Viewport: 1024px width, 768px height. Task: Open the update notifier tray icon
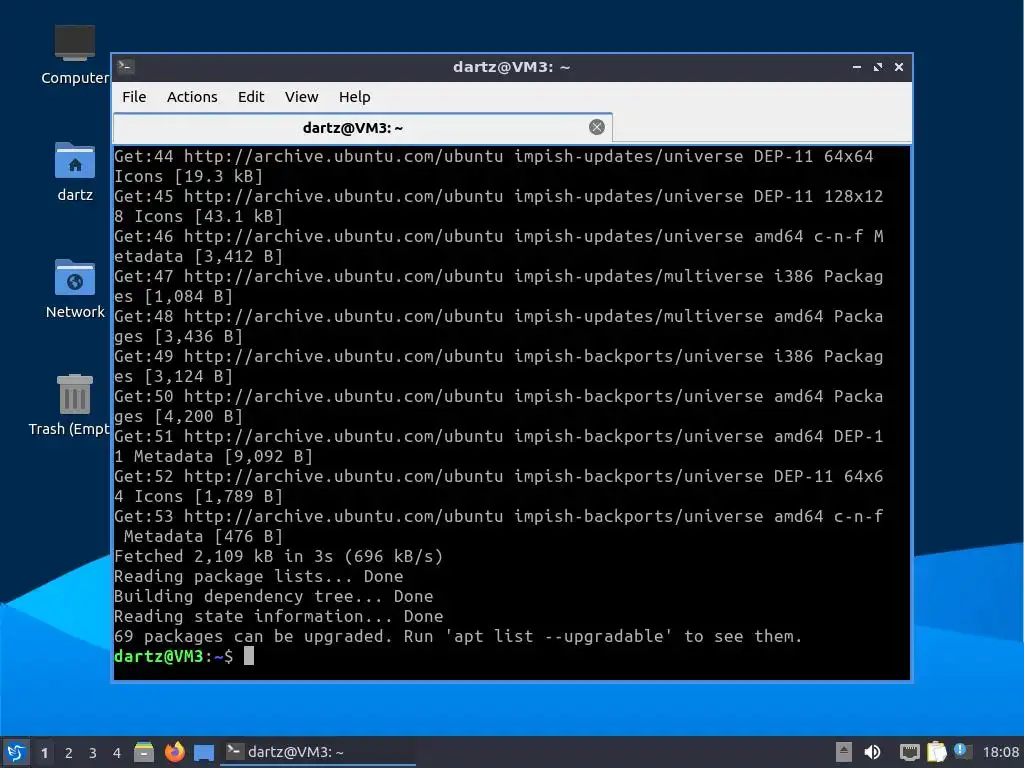pos(962,751)
